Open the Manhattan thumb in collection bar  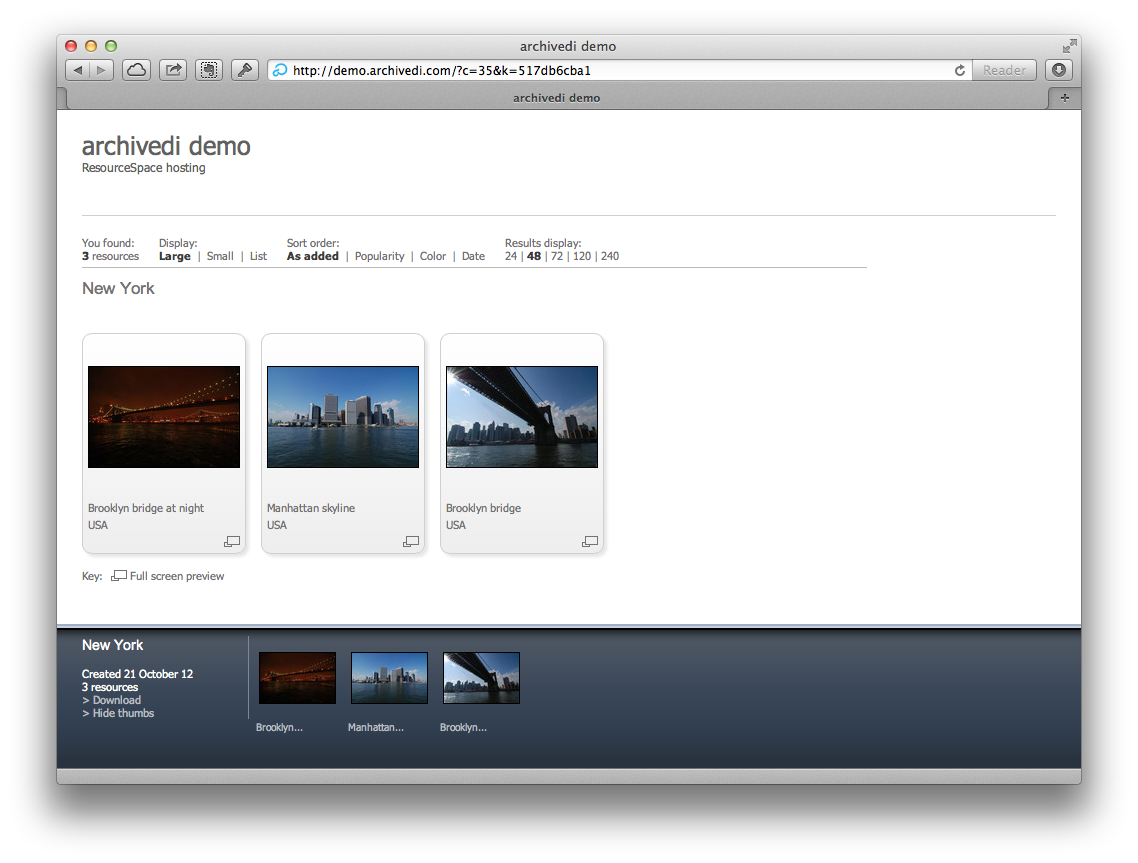[x=390, y=678]
